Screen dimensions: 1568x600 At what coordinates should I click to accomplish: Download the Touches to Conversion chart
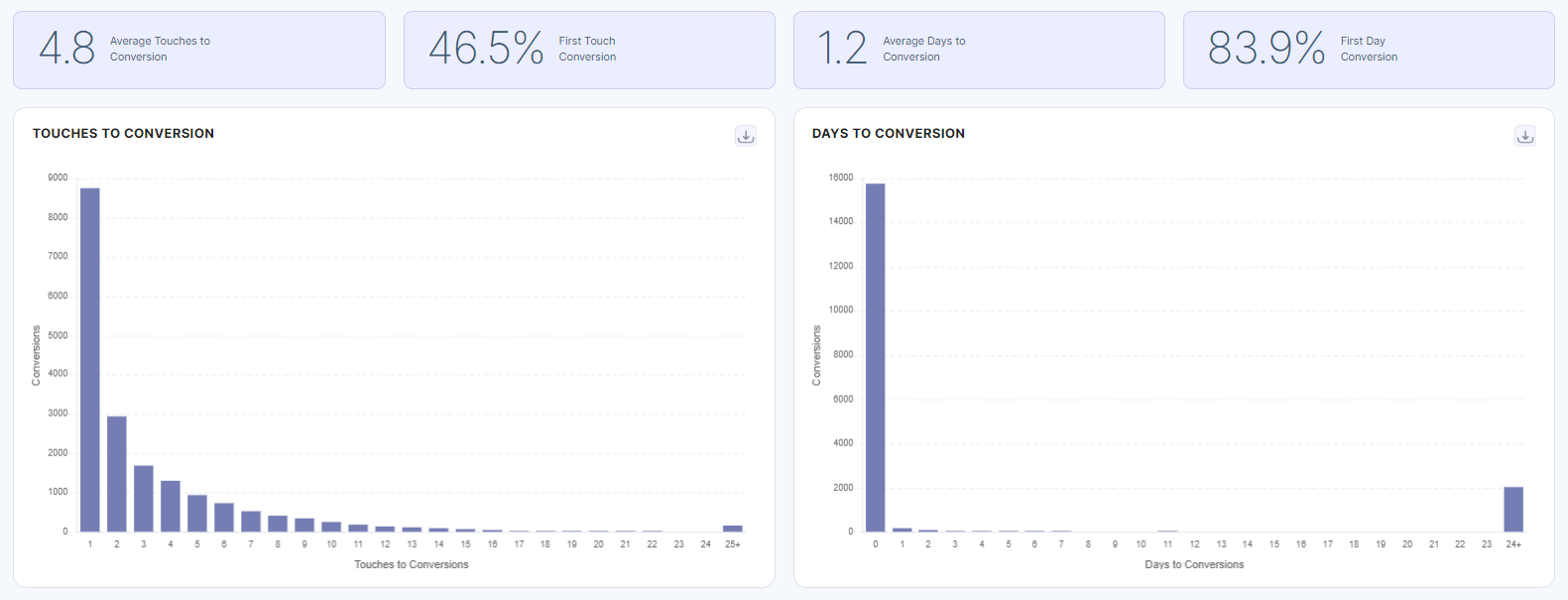[x=746, y=136]
